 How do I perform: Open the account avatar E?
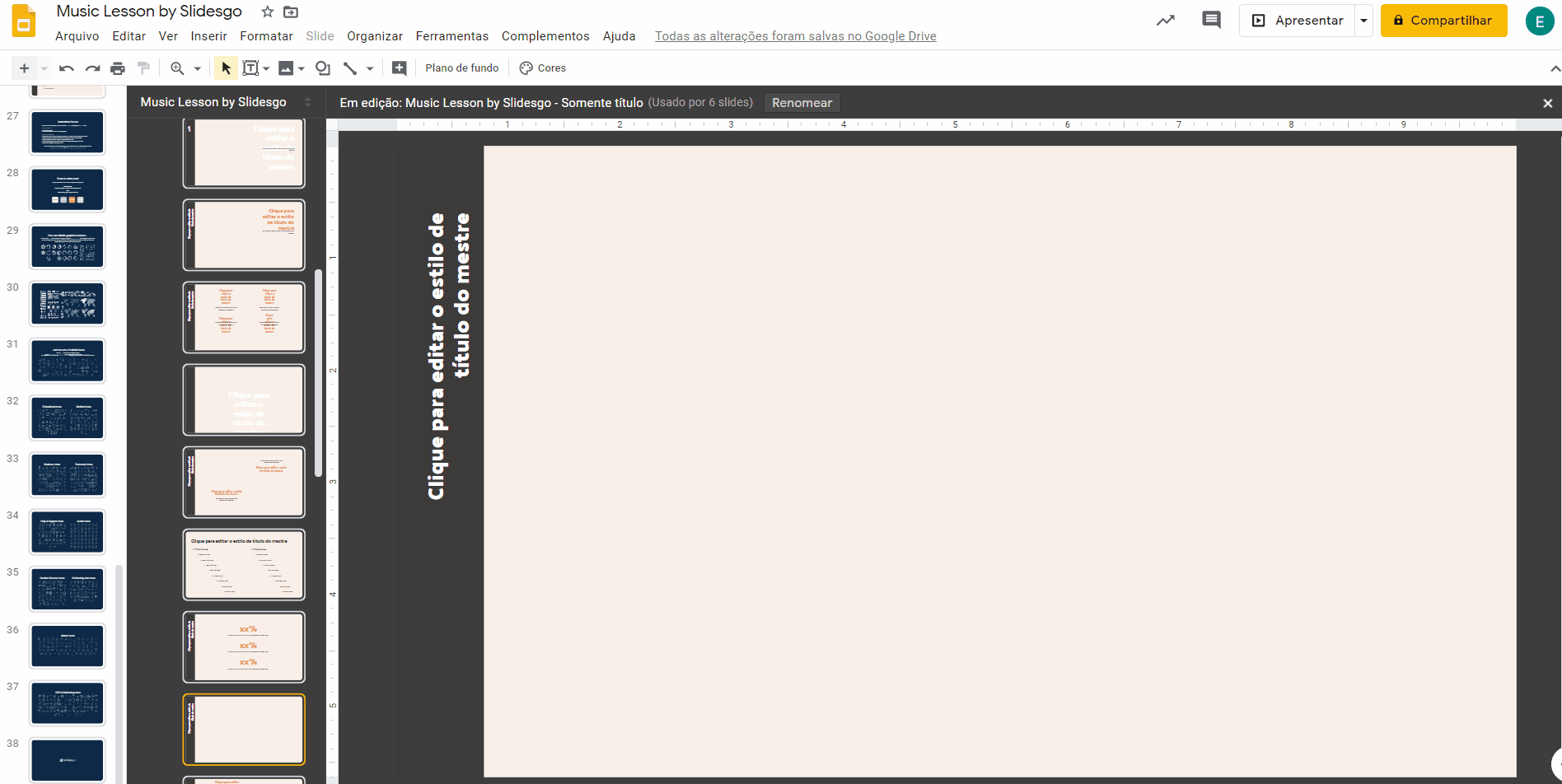[x=1539, y=21]
